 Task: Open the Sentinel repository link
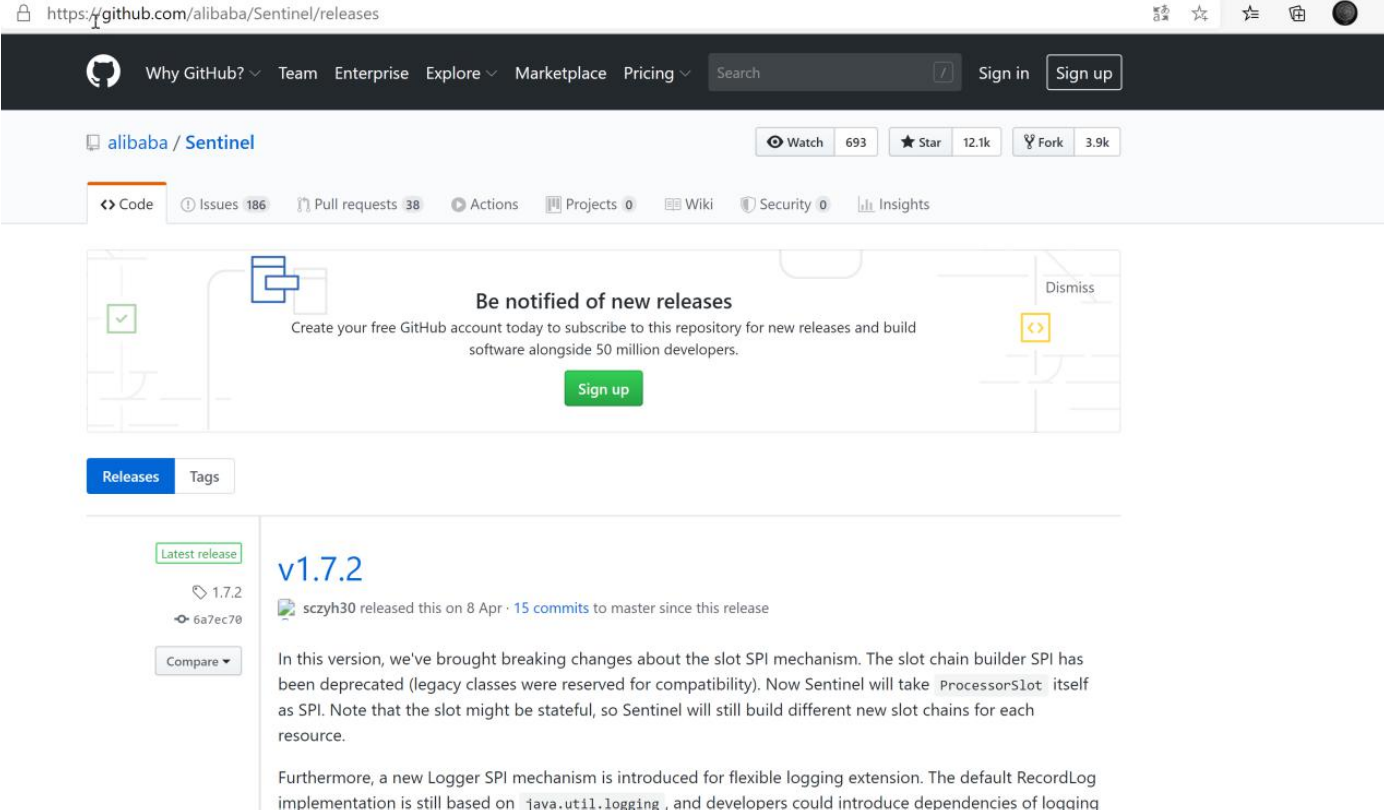click(220, 143)
